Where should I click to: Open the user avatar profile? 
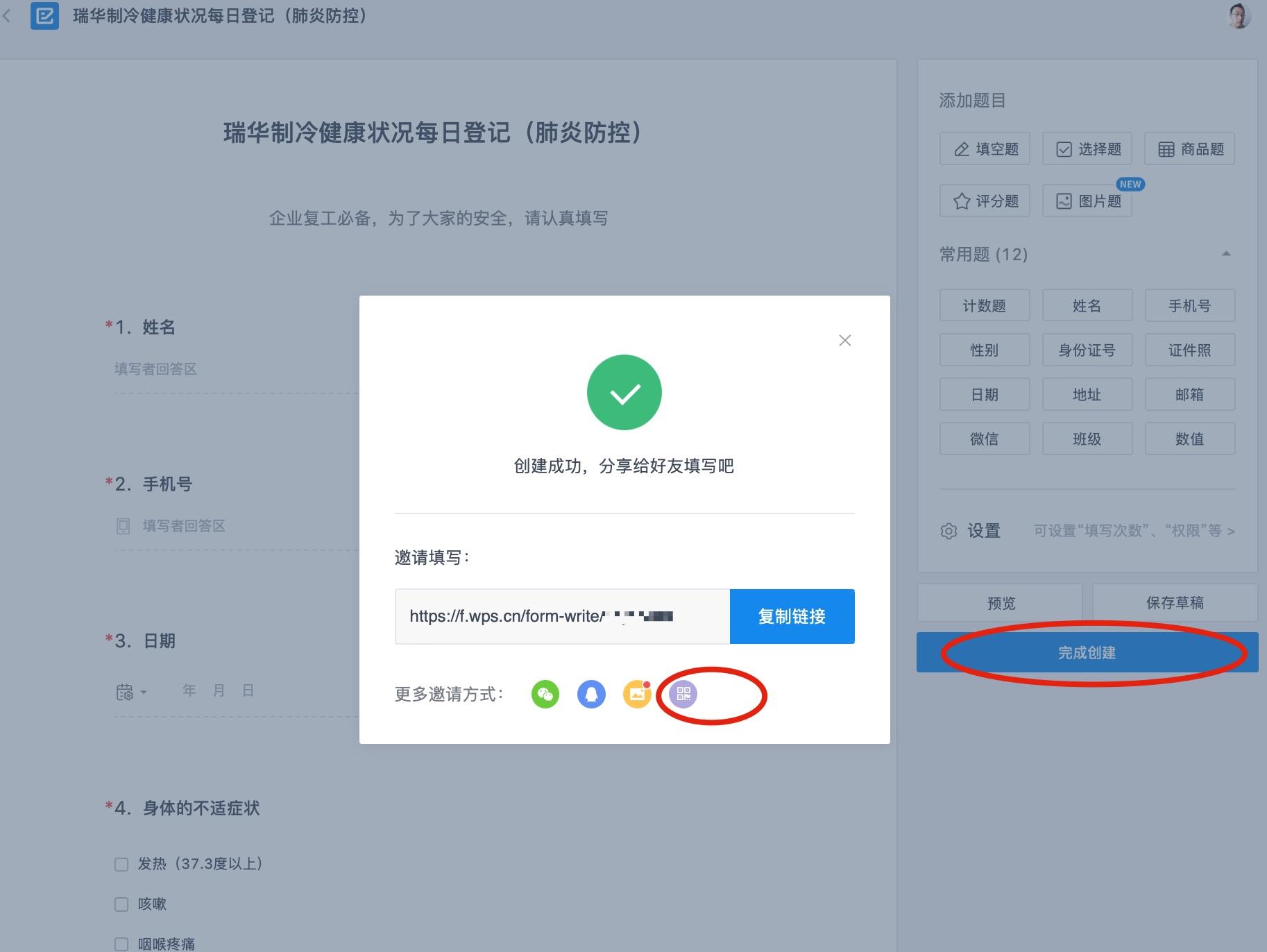1239,15
